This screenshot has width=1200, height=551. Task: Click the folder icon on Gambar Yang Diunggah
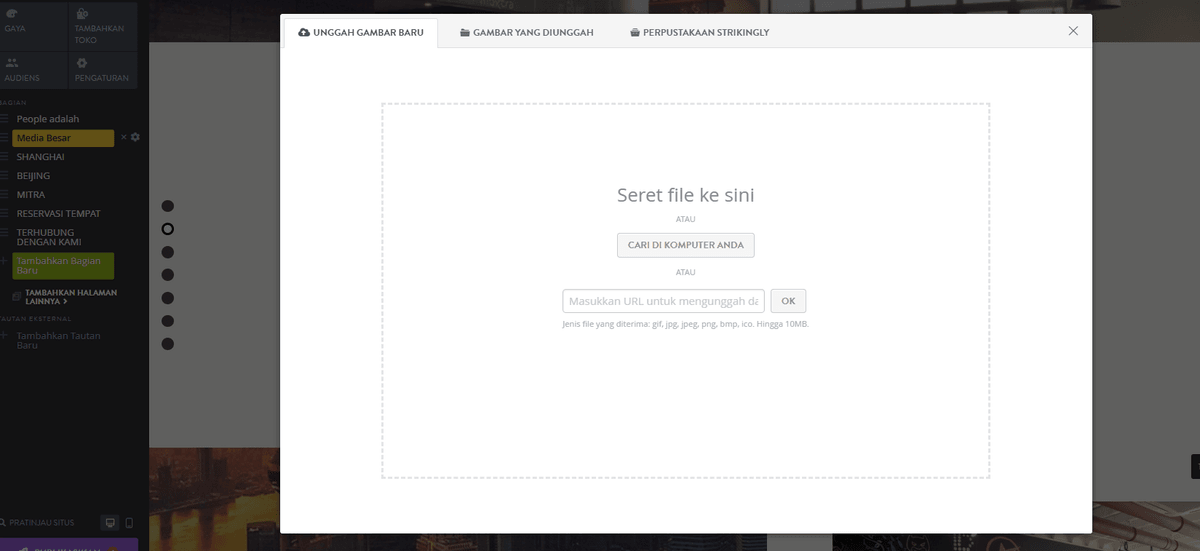point(465,33)
